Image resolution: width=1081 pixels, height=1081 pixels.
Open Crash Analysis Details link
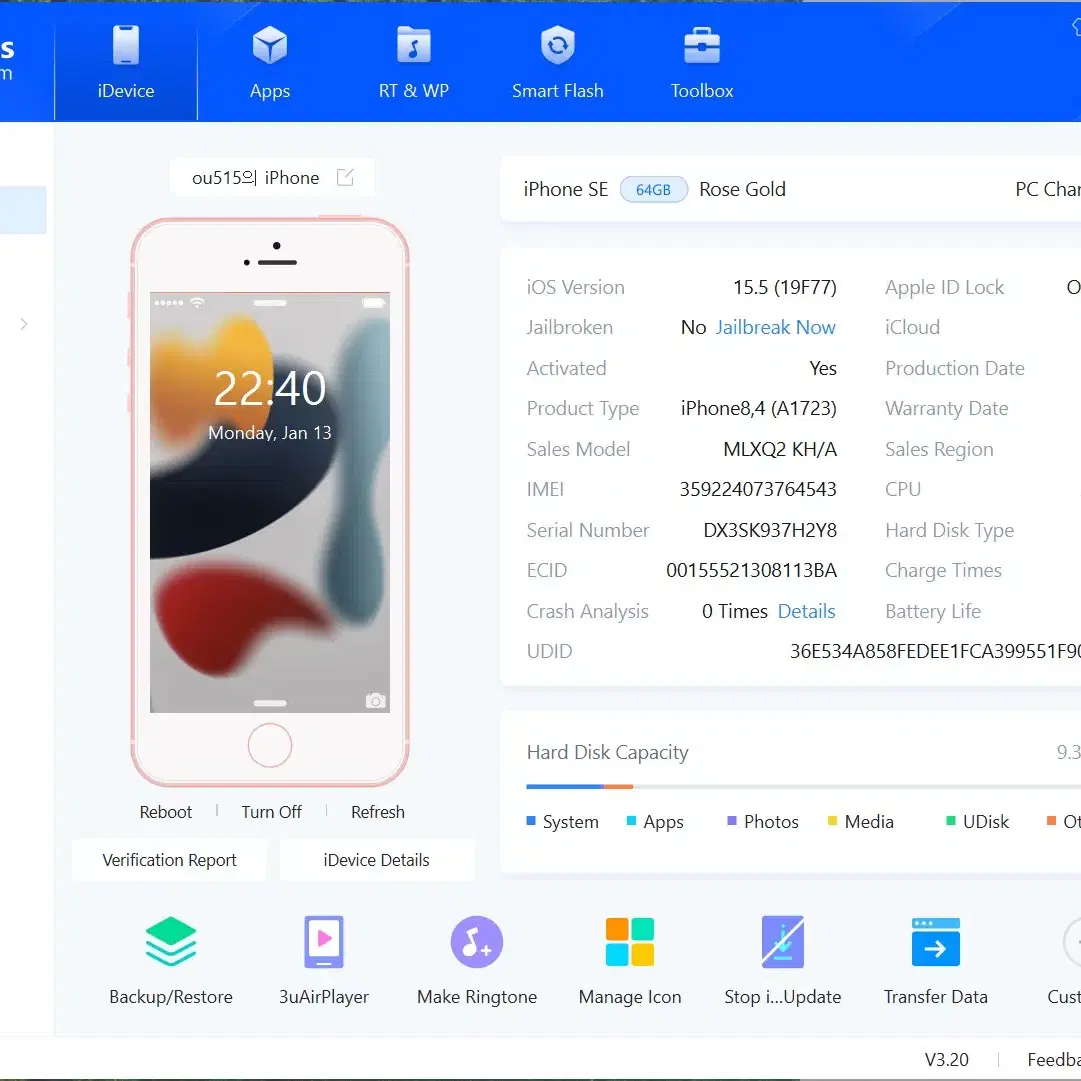pyautogui.click(x=807, y=612)
